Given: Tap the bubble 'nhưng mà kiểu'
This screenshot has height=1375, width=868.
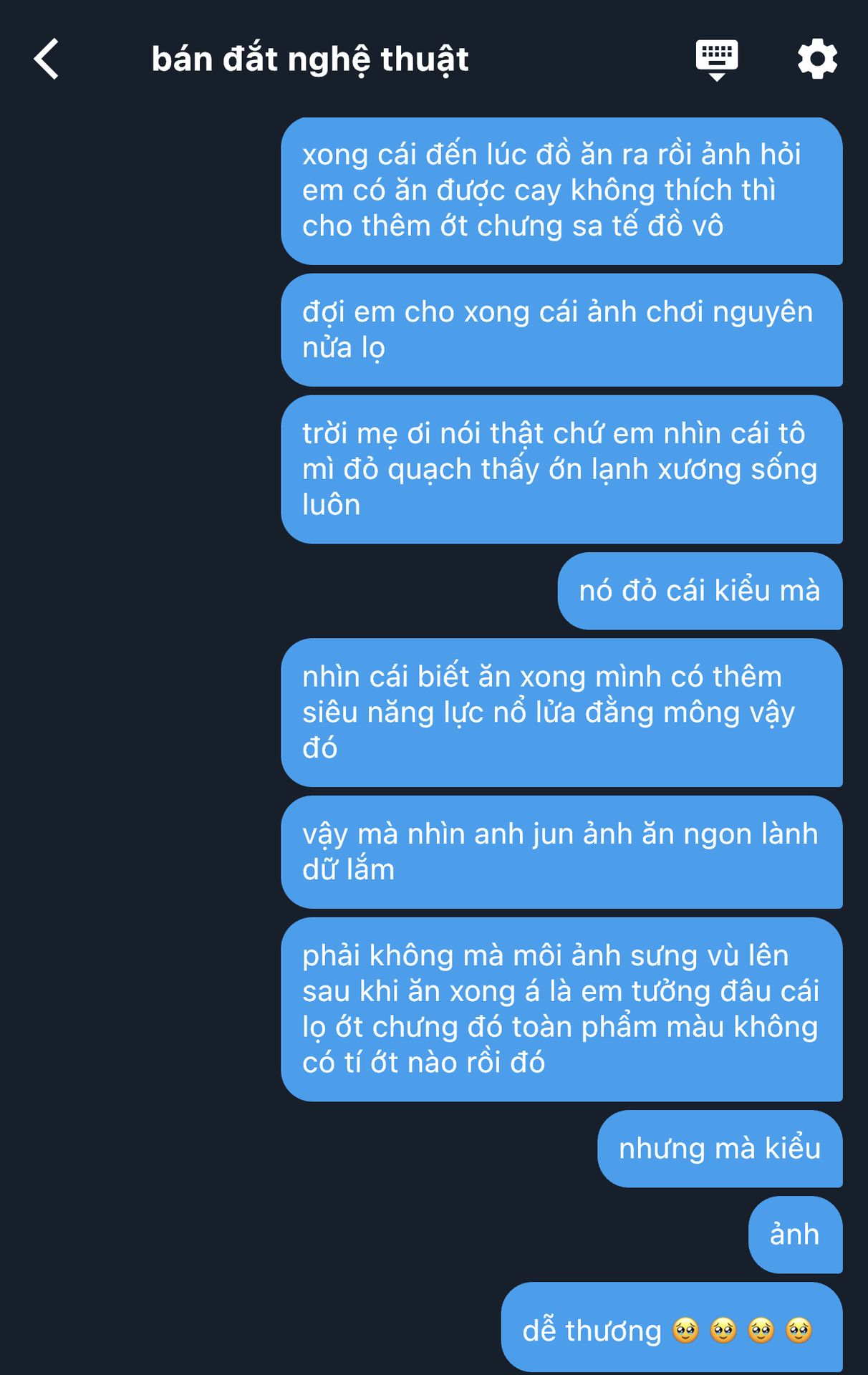Looking at the screenshot, I should point(720,1149).
